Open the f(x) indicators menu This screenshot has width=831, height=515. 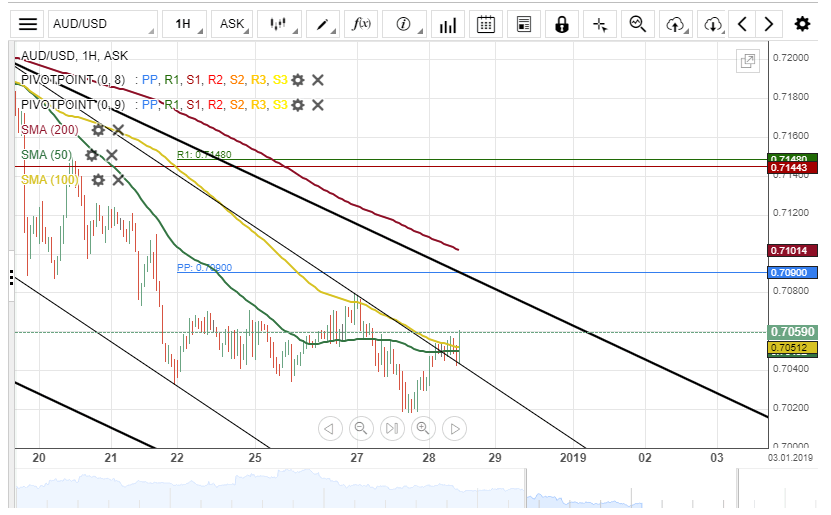coord(362,24)
